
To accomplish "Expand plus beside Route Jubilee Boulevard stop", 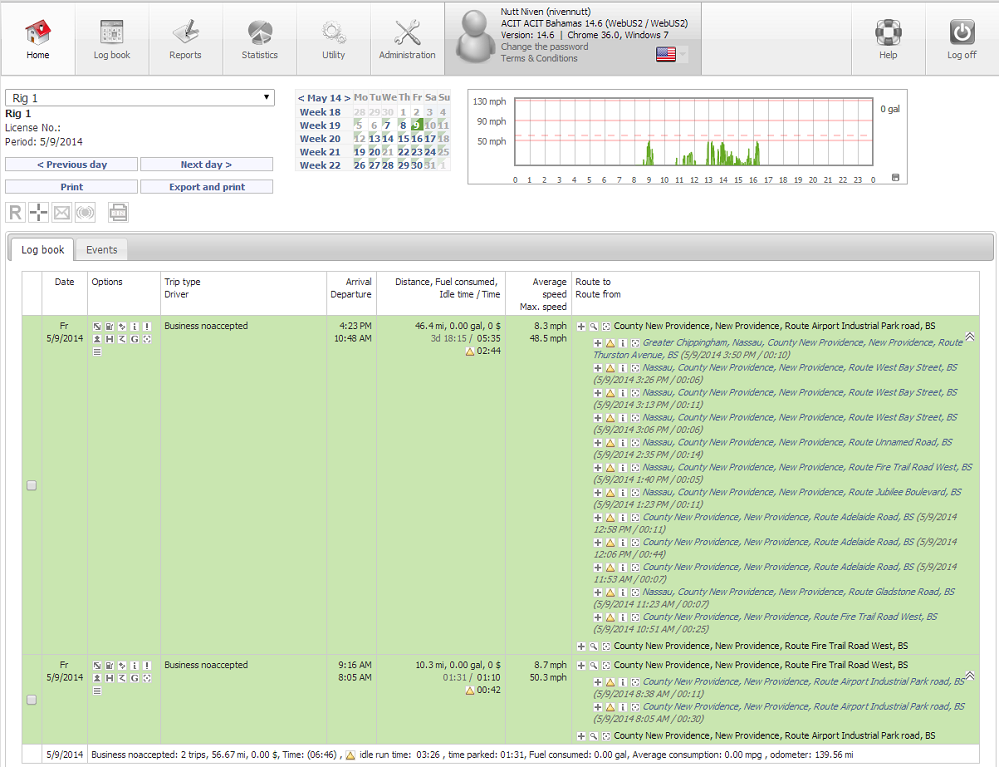I will click(598, 492).
